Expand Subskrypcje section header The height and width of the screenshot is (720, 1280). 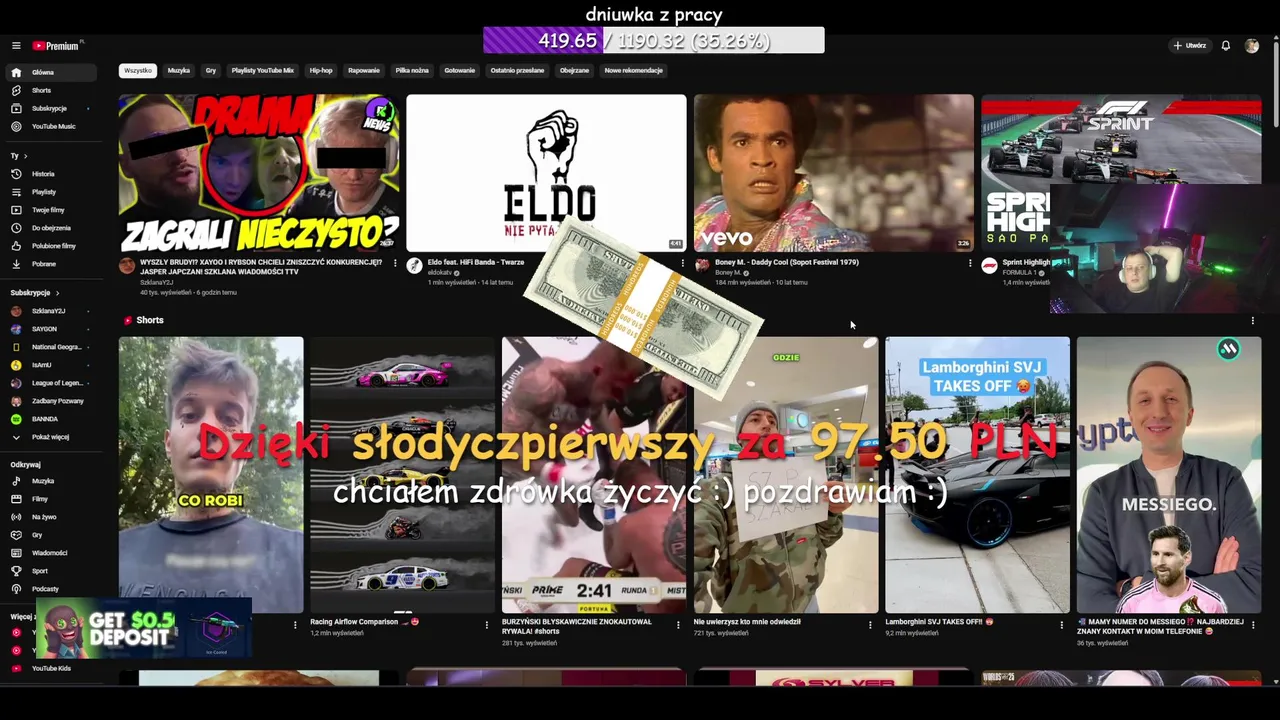[35, 293]
